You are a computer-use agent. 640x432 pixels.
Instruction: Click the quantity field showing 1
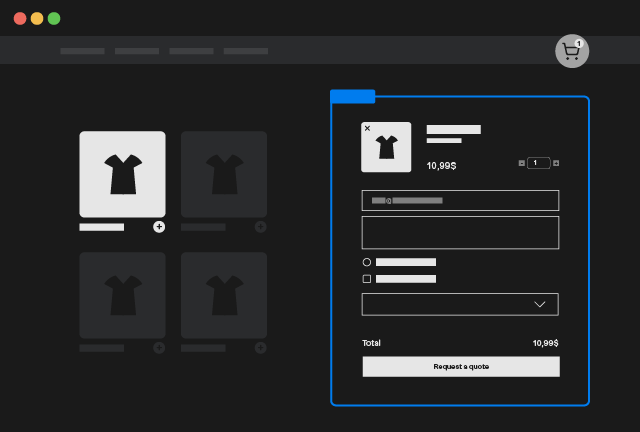coord(538,163)
